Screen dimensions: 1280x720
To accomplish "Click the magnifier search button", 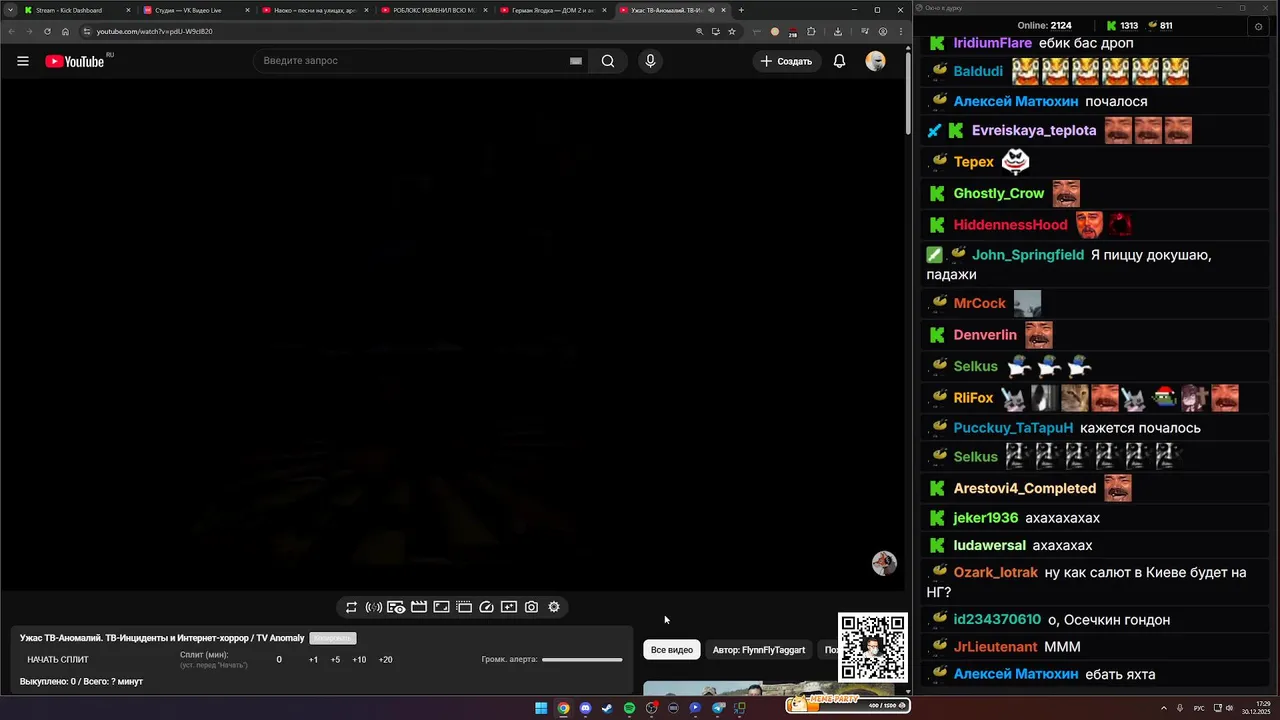I will click(x=608, y=61).
